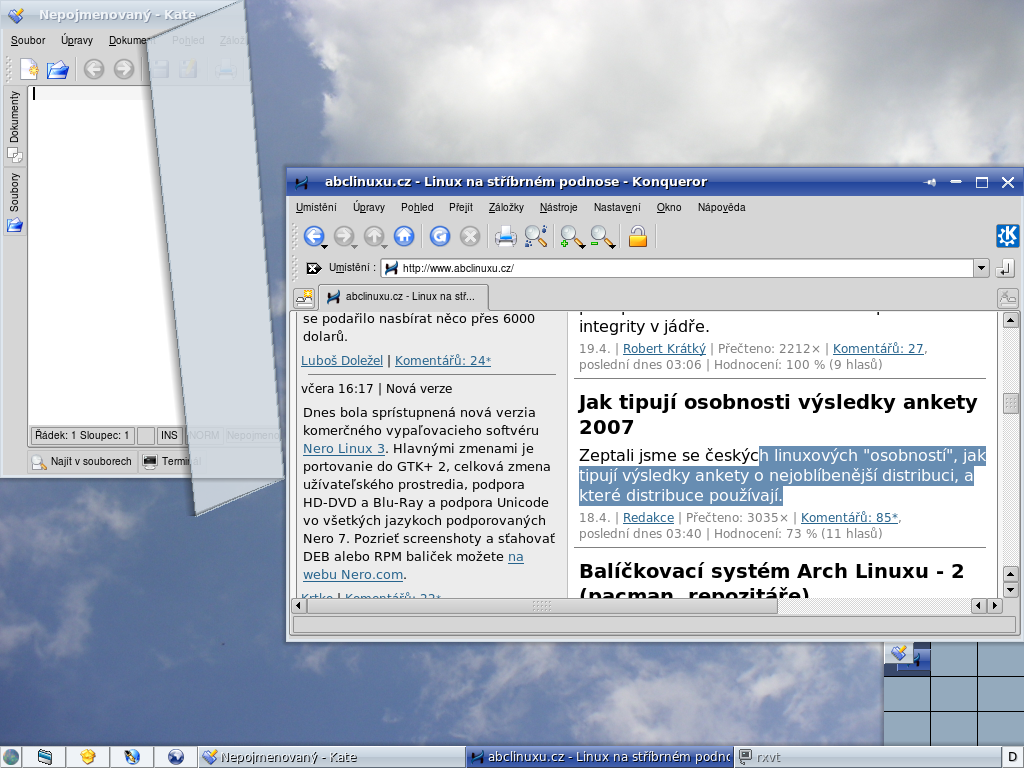Image resolution: width=1024 pixels, height=768 pixels.
Task: Create a new document in Kate
Action: [29, 69]
